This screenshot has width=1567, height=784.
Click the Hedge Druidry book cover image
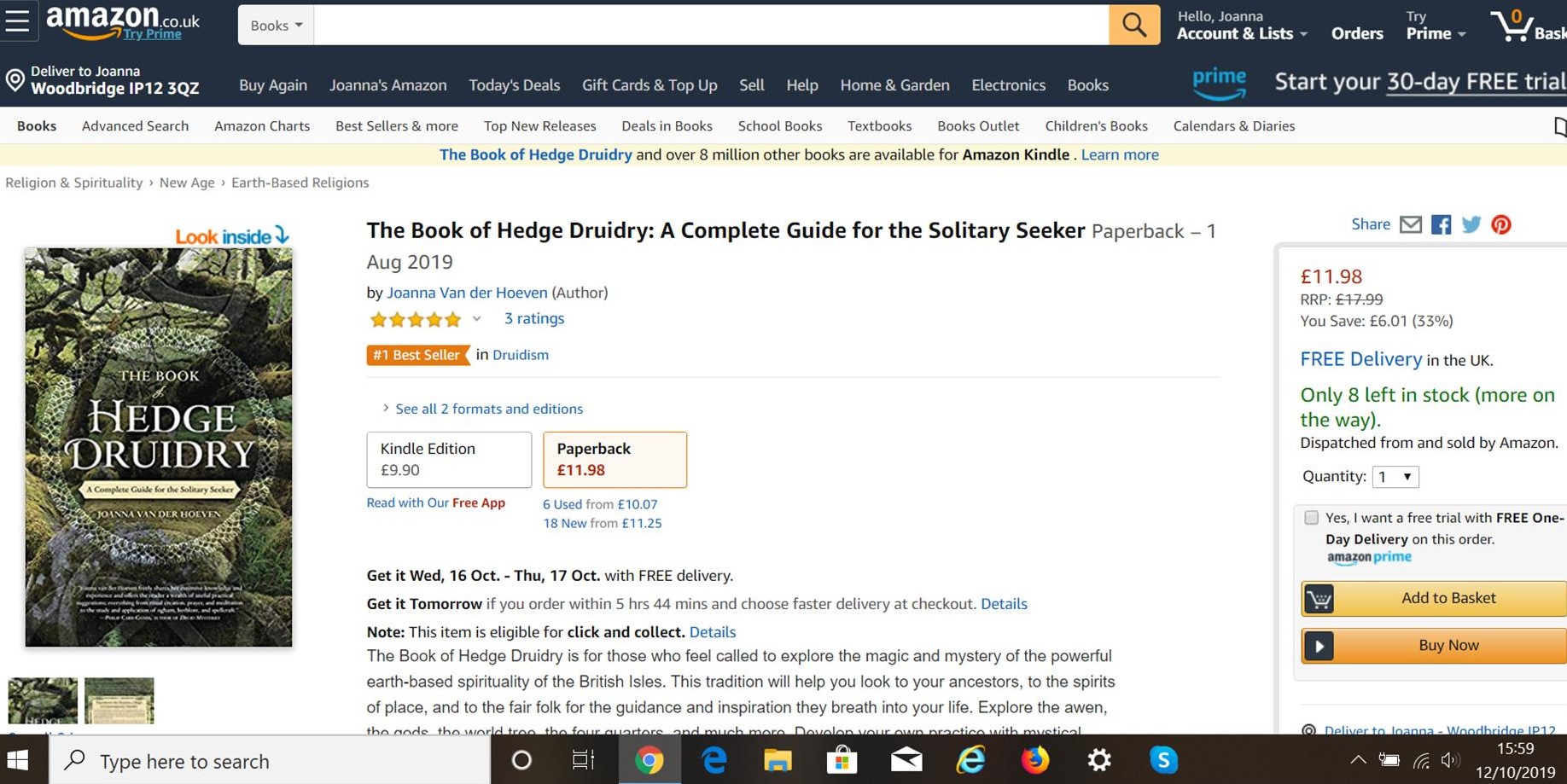click(x=159, y=446)
